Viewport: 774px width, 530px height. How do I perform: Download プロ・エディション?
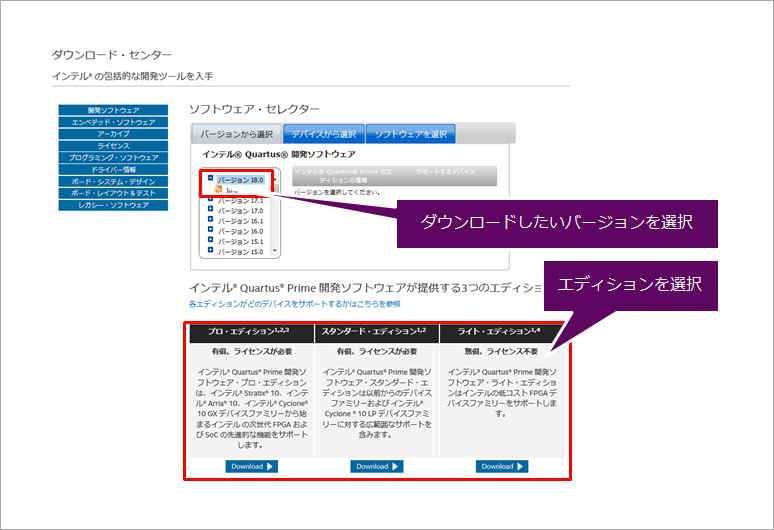[252, 466]
